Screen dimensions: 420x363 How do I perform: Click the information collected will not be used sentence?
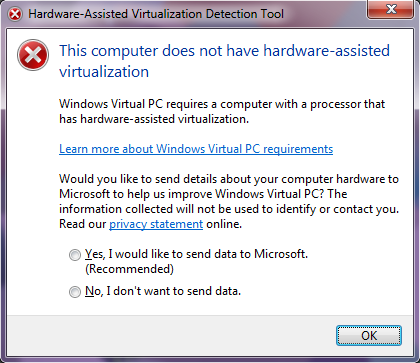pos(229,209)
